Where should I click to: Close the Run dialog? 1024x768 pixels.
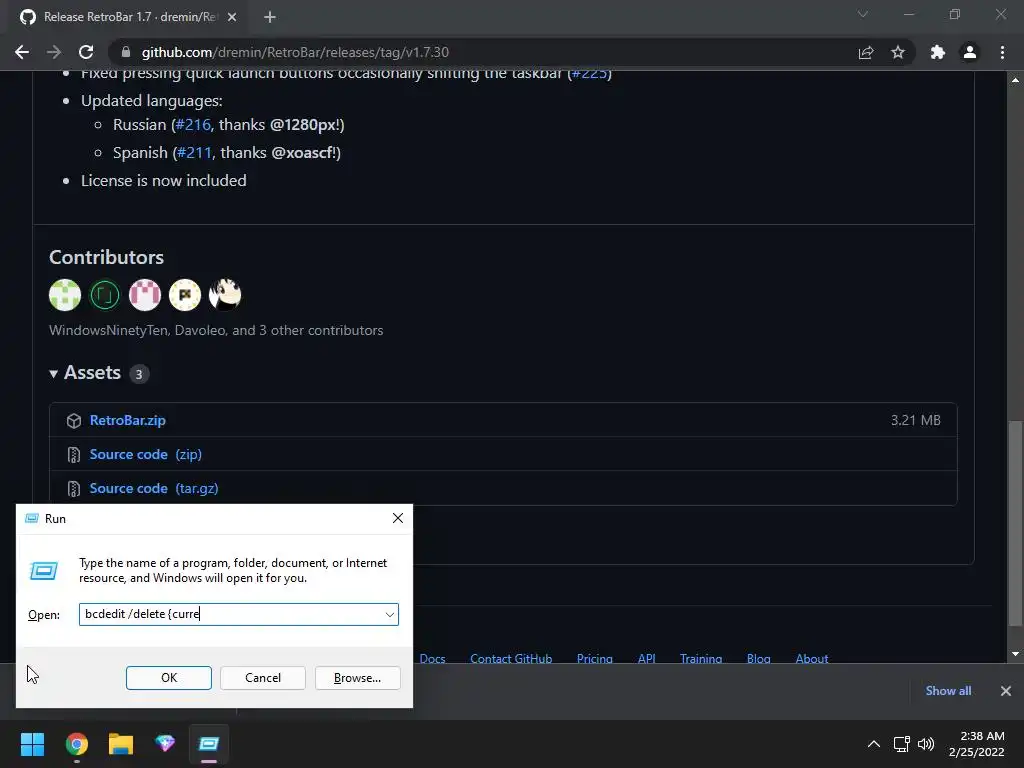pos(398,519)
